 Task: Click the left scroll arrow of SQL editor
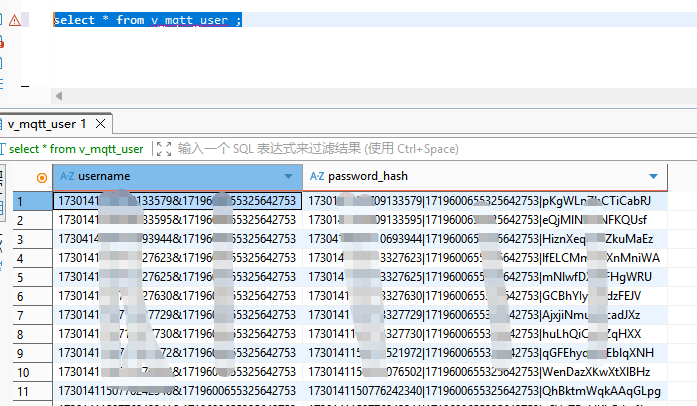pos(58,96)
